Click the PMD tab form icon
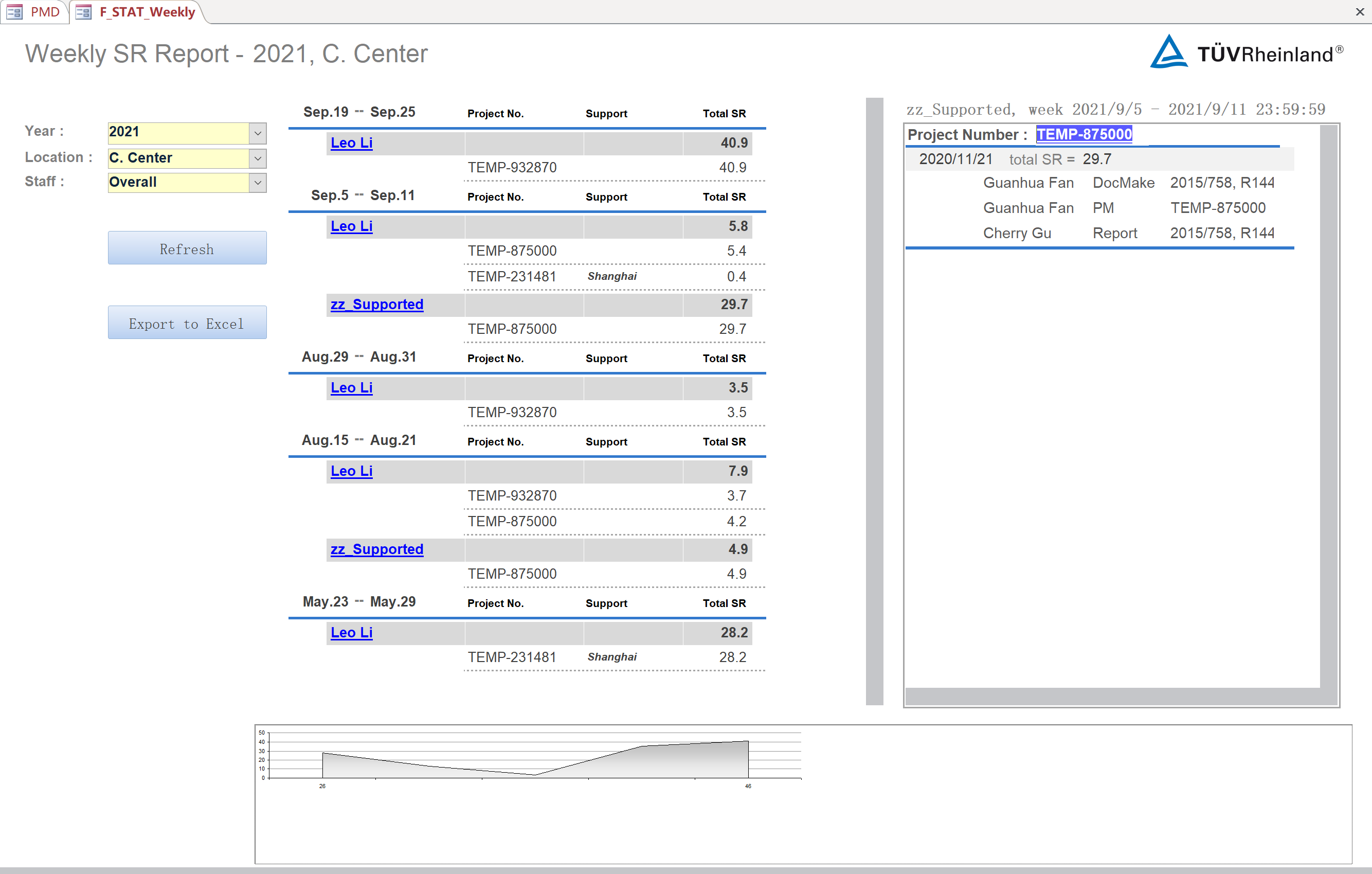The width and height of the screenshot is (1372, 874). (14, 11)
